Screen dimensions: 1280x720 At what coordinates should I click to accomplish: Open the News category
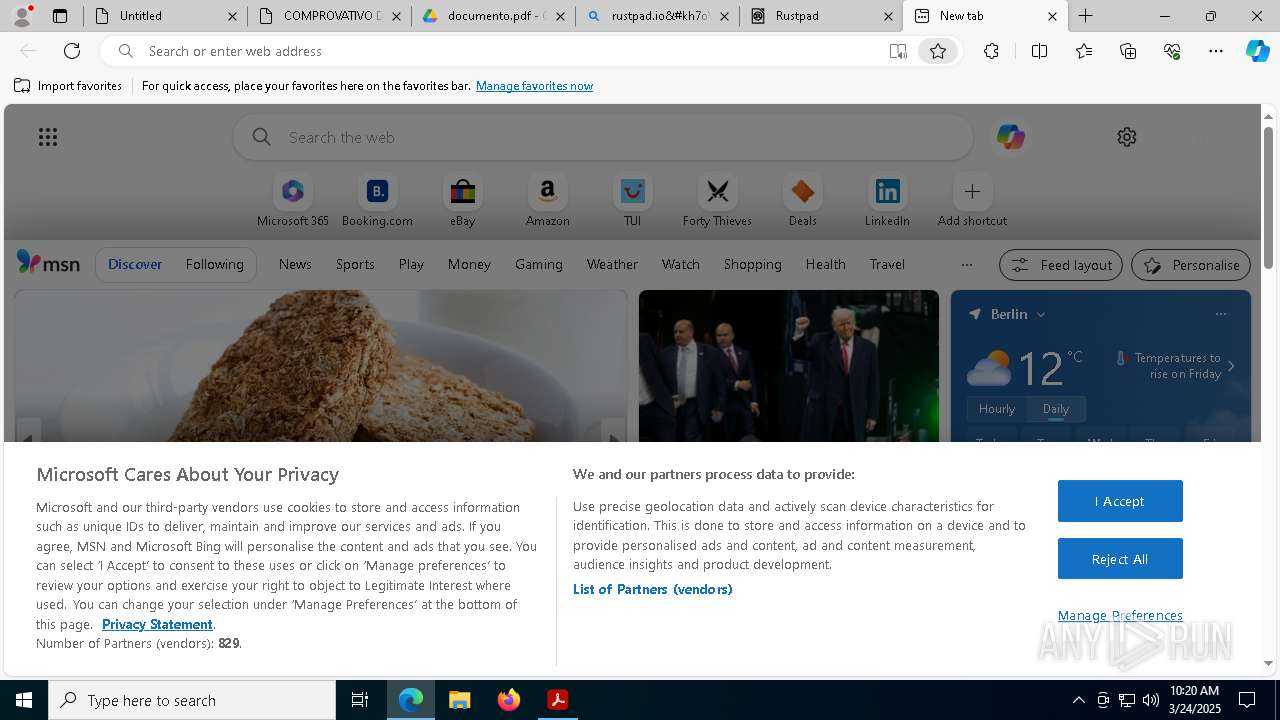click(x=295, y=264)
